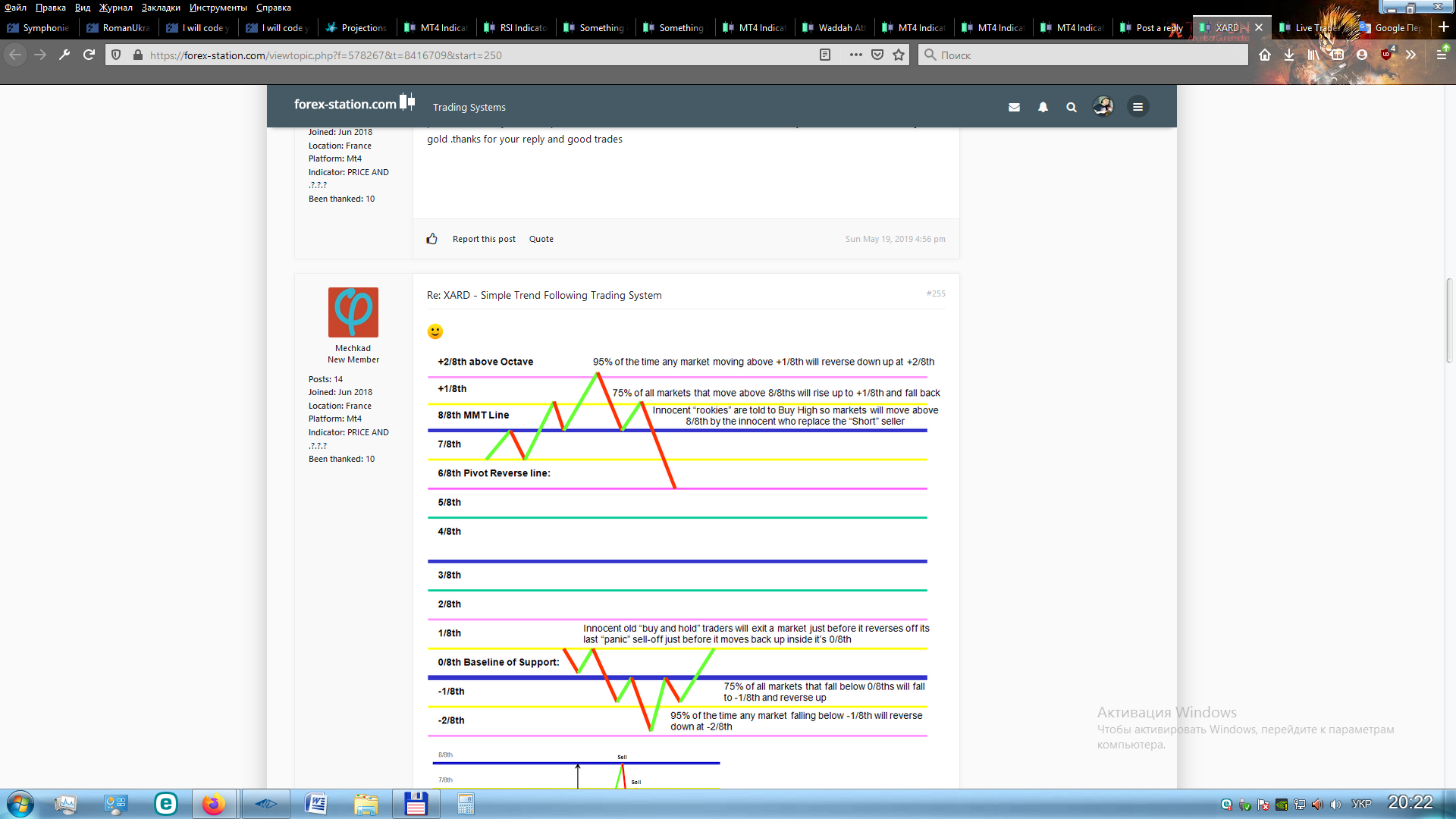Open page actions three-dots menu
Screen dimensions: 1456x819
pos(855,55)
